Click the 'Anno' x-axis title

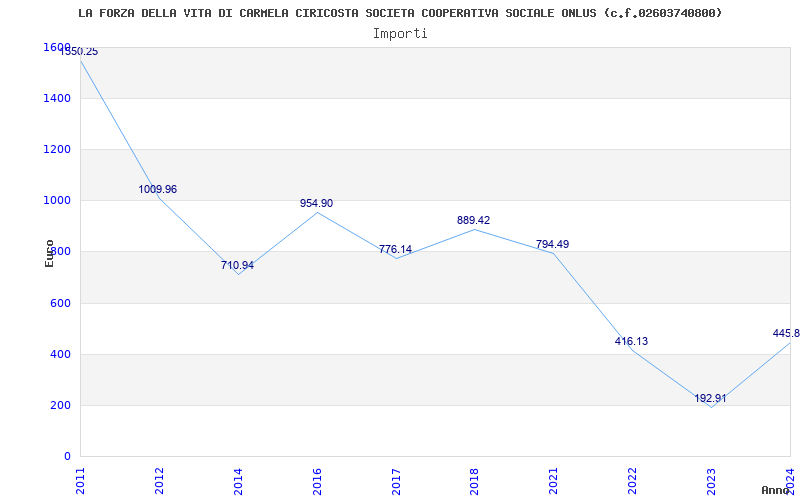(776, 490)
